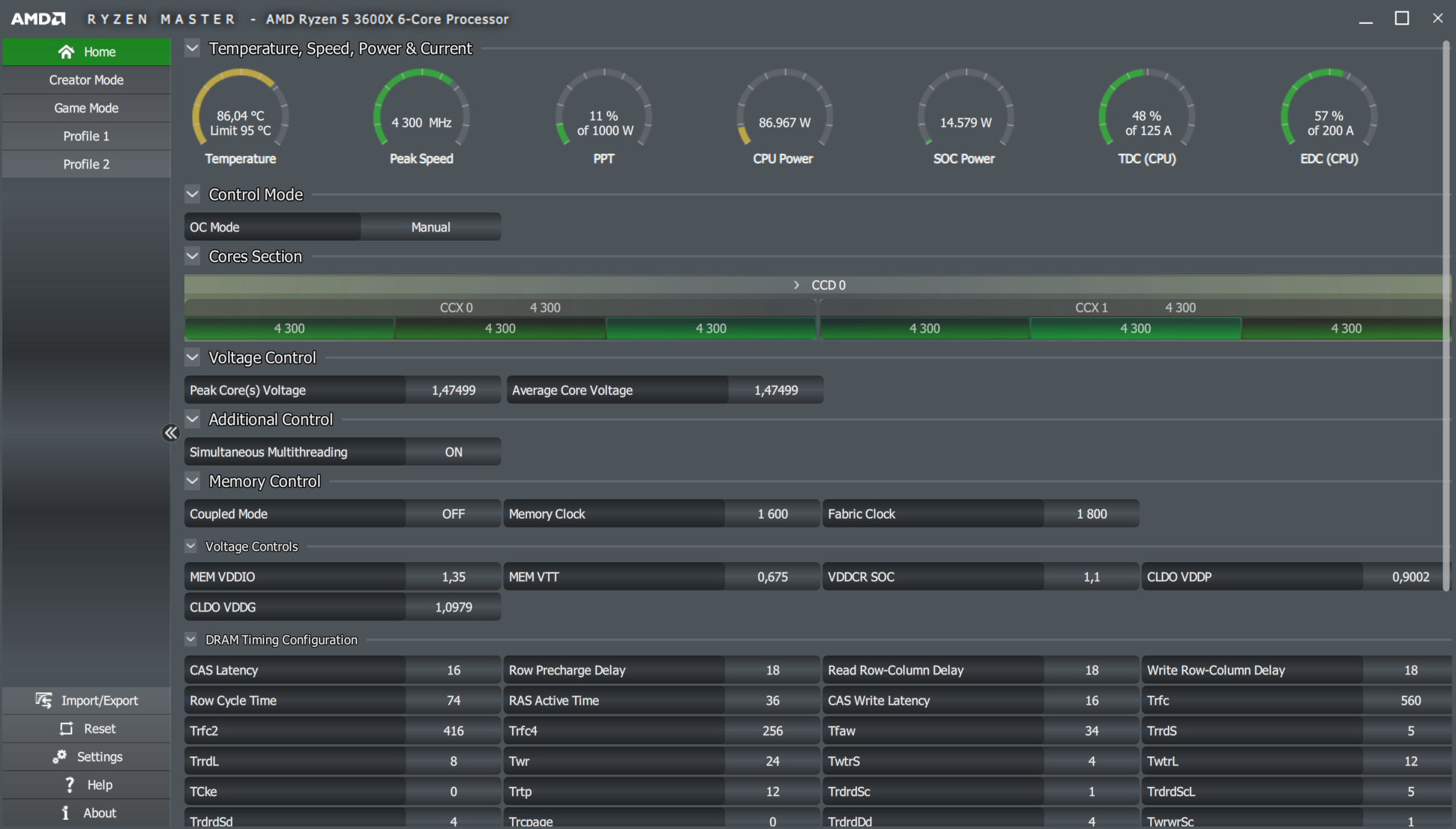Switch to Creator Mode tab
This screenshot has width=1456, height=829.
[86, 80]
